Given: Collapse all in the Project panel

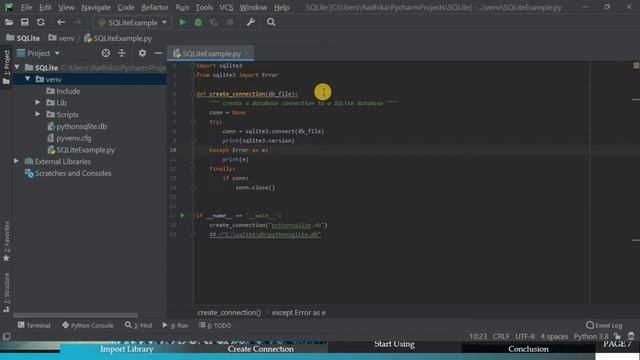Looking at the screenshot, I should coord(122,53).
